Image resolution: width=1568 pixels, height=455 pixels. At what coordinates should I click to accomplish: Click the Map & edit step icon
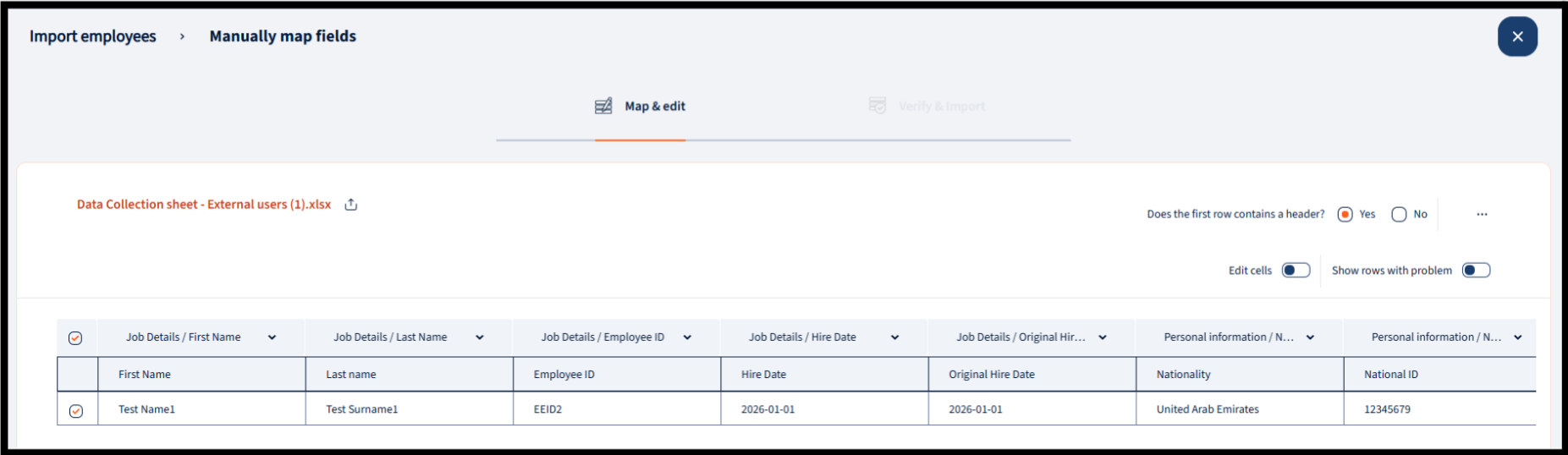tap(603, 106)
